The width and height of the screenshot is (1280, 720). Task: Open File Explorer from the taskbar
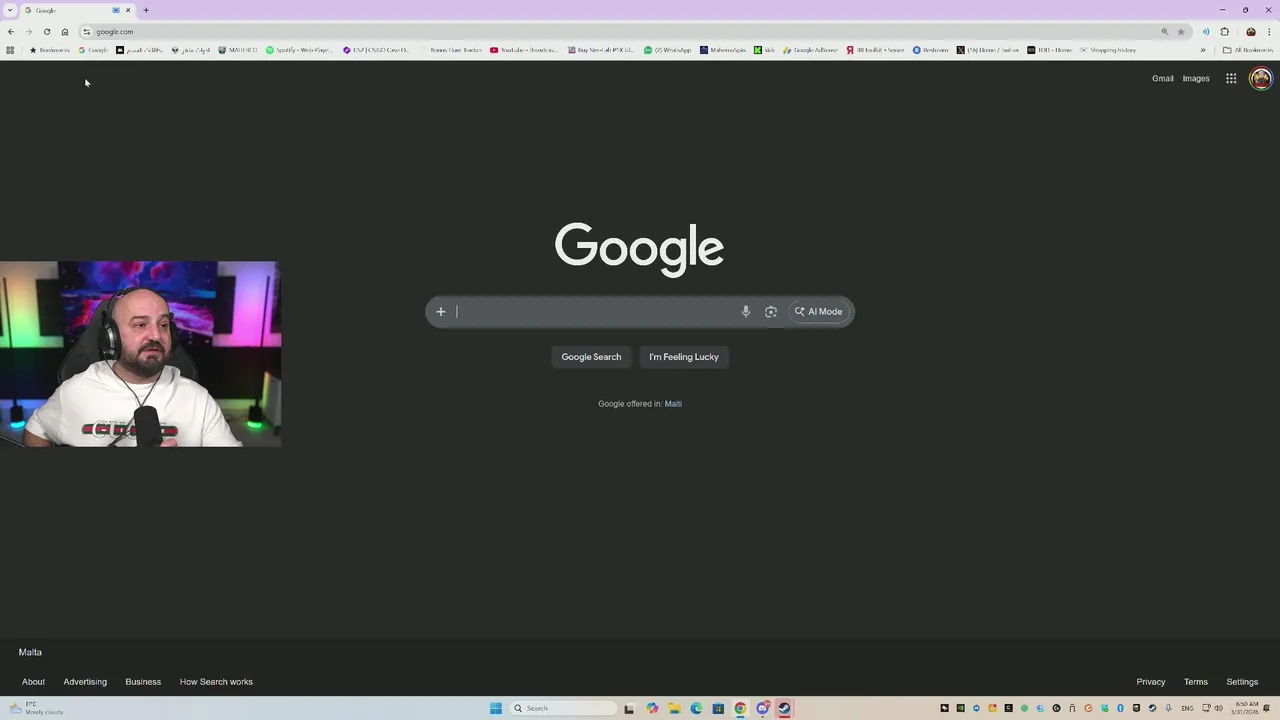pos(674,709)
